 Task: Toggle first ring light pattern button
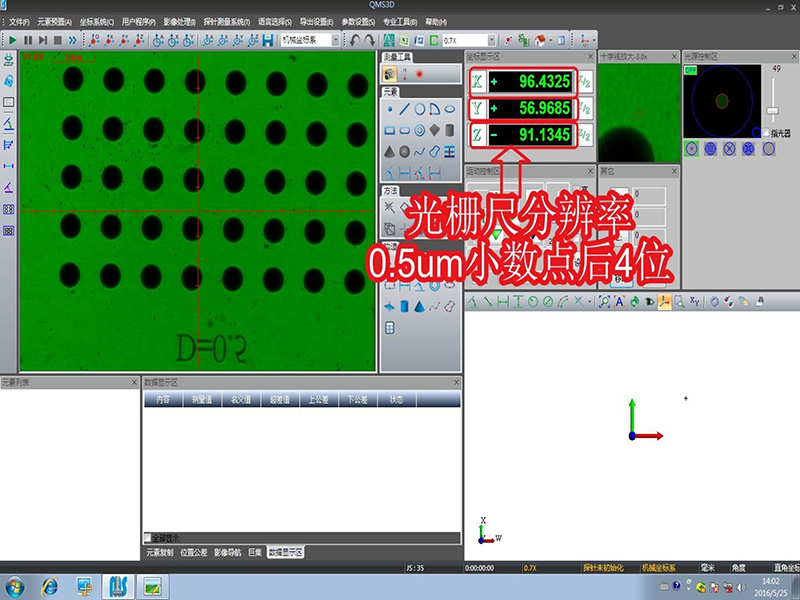(x=692, y=148)
